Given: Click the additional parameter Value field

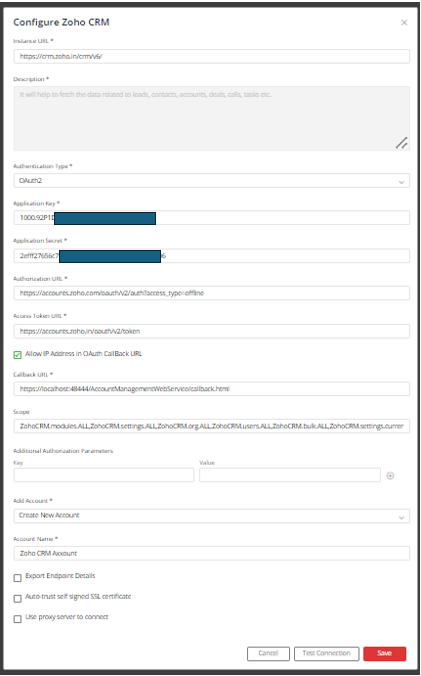Looking at the screenshot, I should [290, 475].
